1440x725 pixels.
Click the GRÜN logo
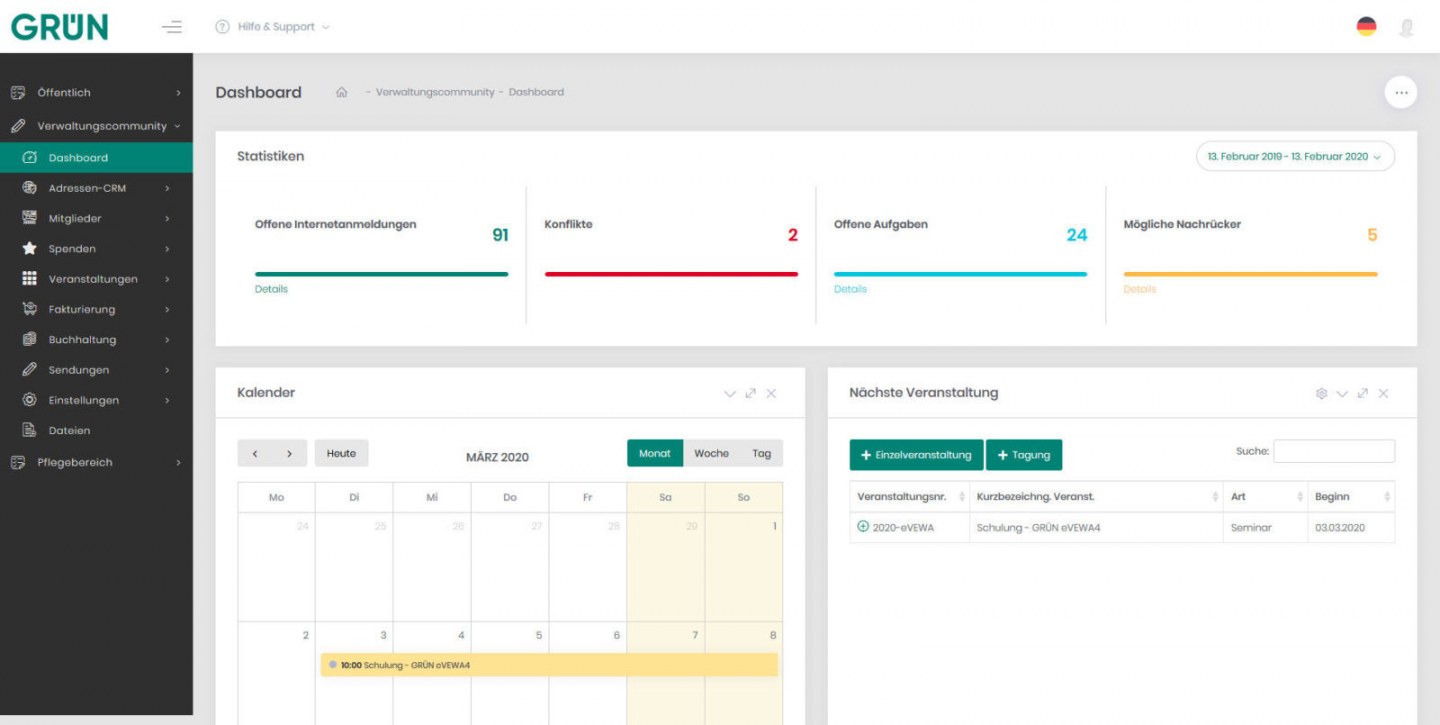pyautogui.click(x=59, y=27)
